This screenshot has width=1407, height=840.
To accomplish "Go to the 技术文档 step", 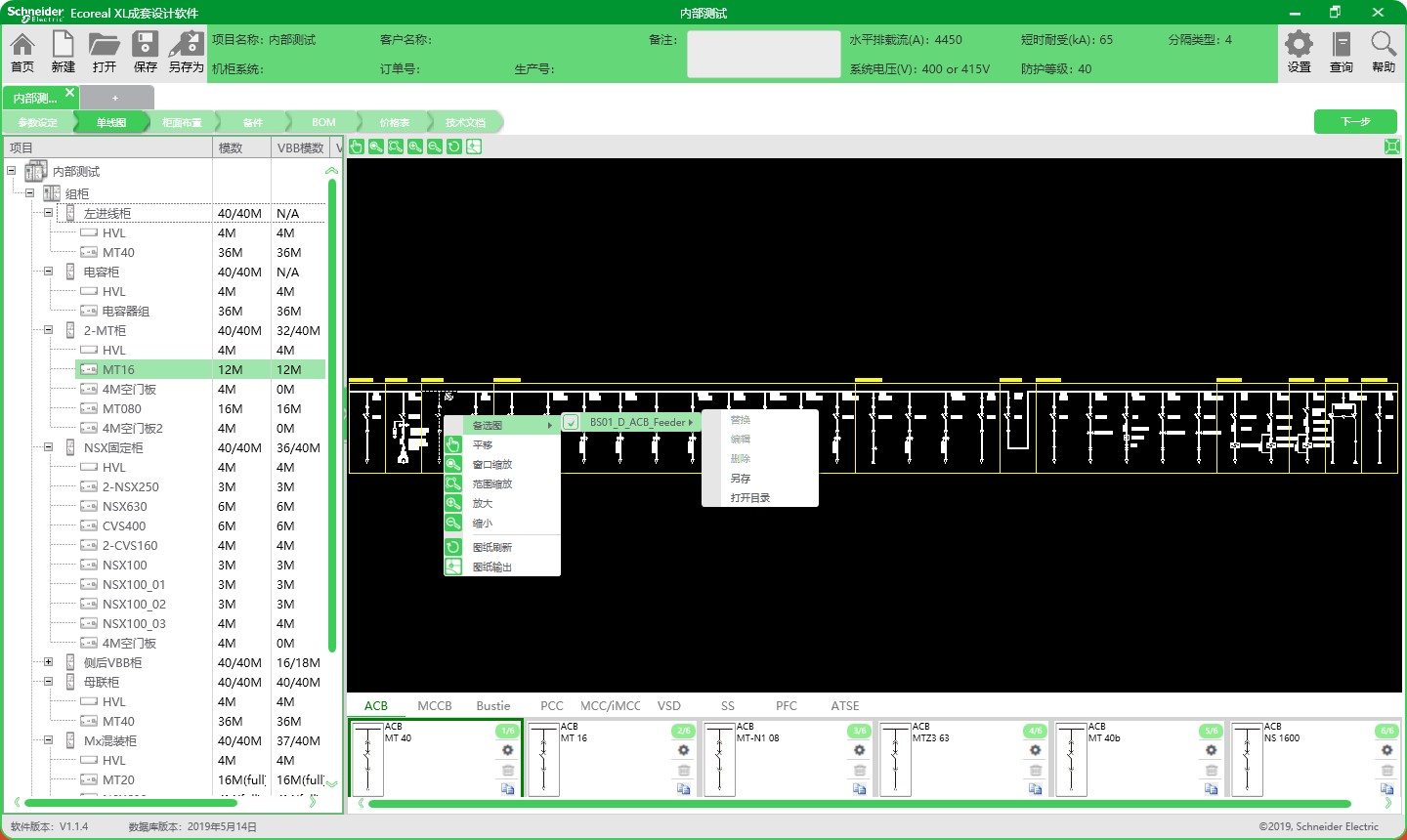I will click(x=465, y=122).
